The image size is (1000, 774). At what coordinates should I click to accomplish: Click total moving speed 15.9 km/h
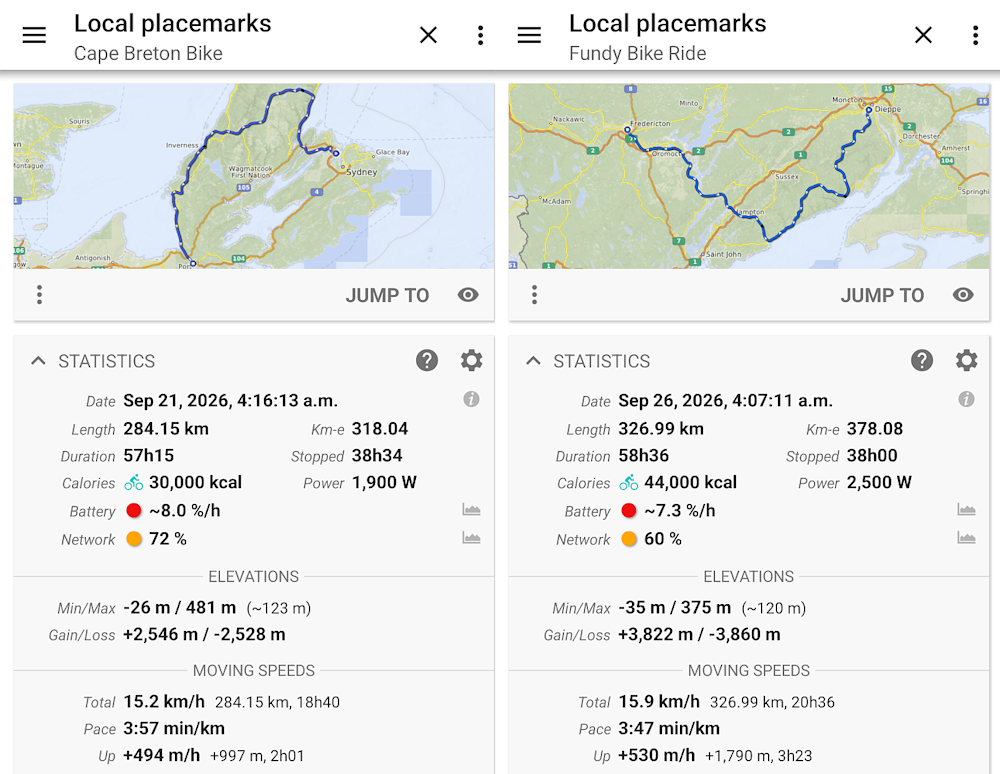tap(659, 701)
